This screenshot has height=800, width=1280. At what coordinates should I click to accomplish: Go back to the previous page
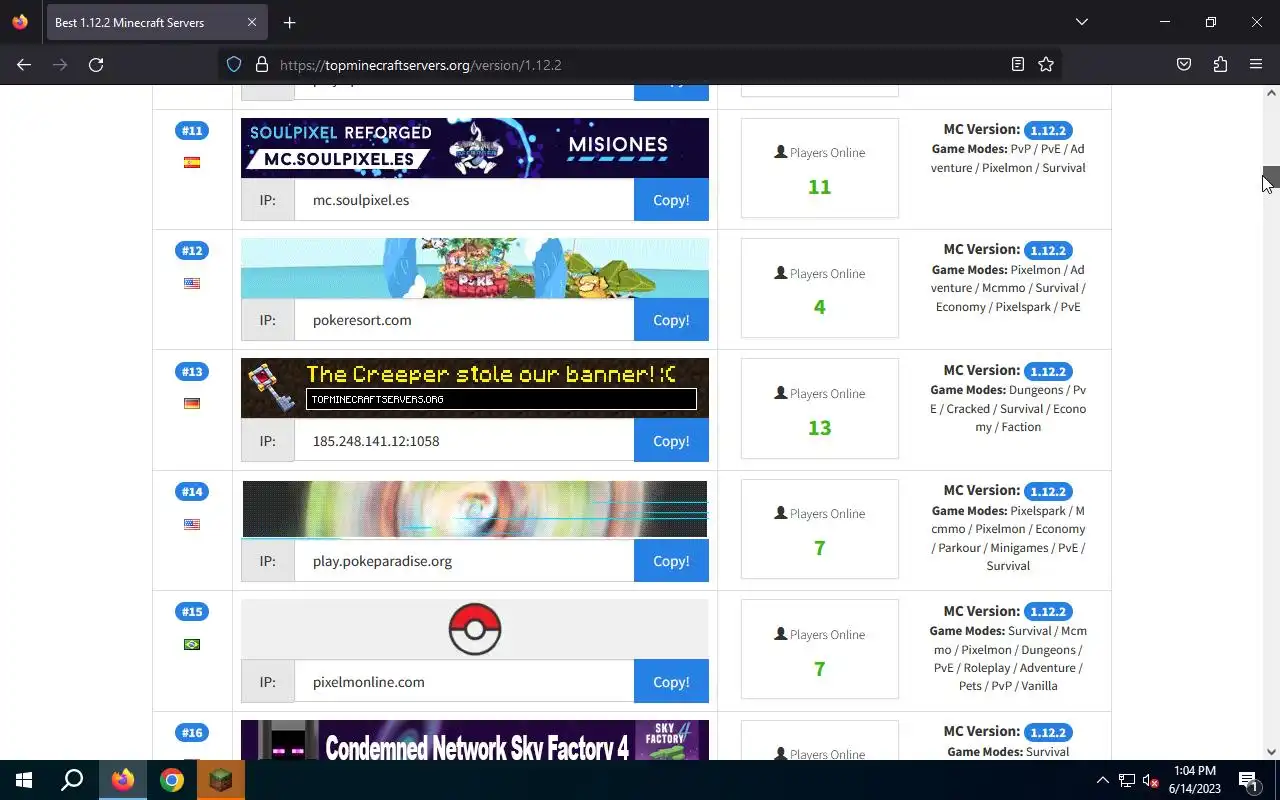click(24, 64)
